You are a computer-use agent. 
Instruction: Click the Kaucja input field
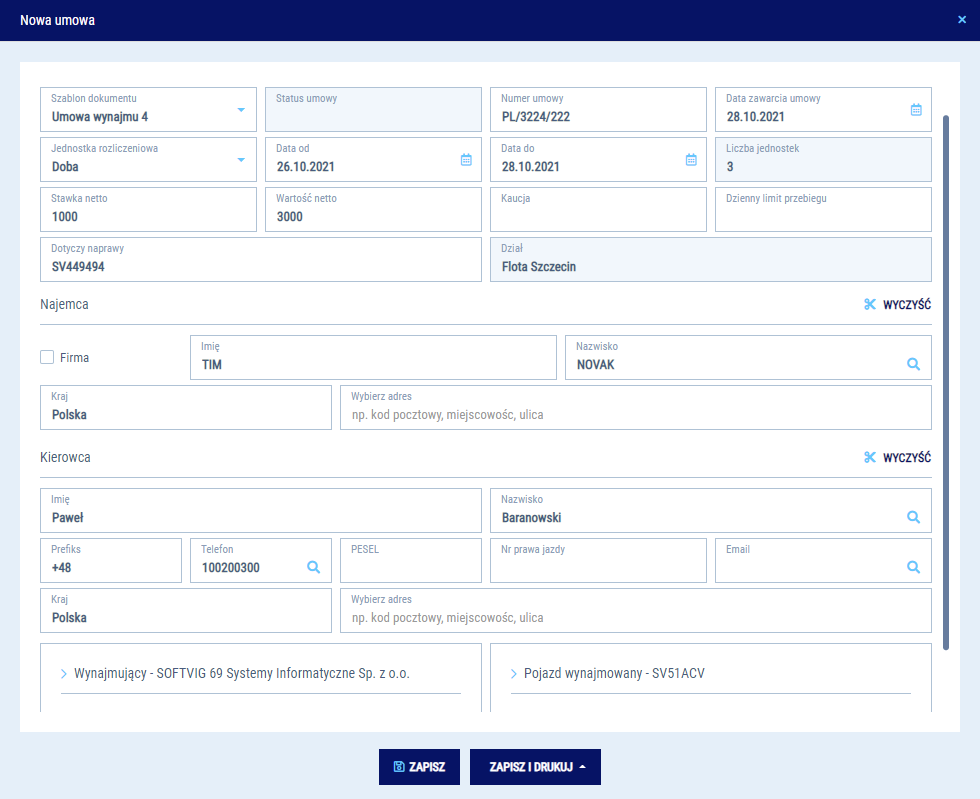598,215
